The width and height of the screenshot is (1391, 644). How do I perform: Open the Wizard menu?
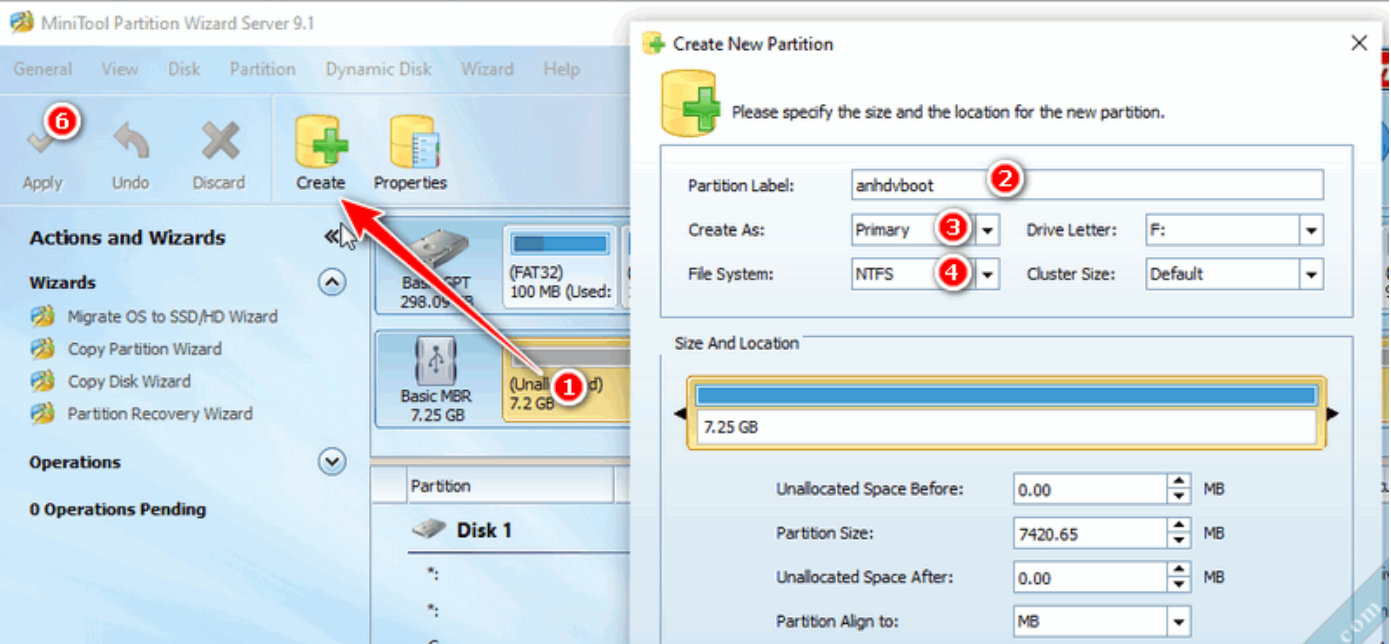tap(487, 69)
